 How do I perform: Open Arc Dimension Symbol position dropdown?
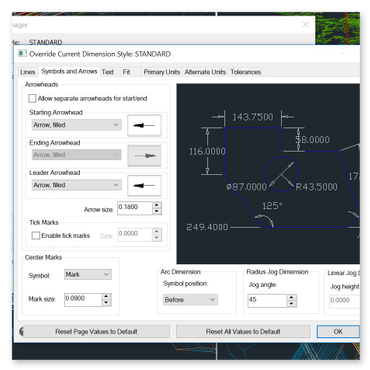(190, 300)
